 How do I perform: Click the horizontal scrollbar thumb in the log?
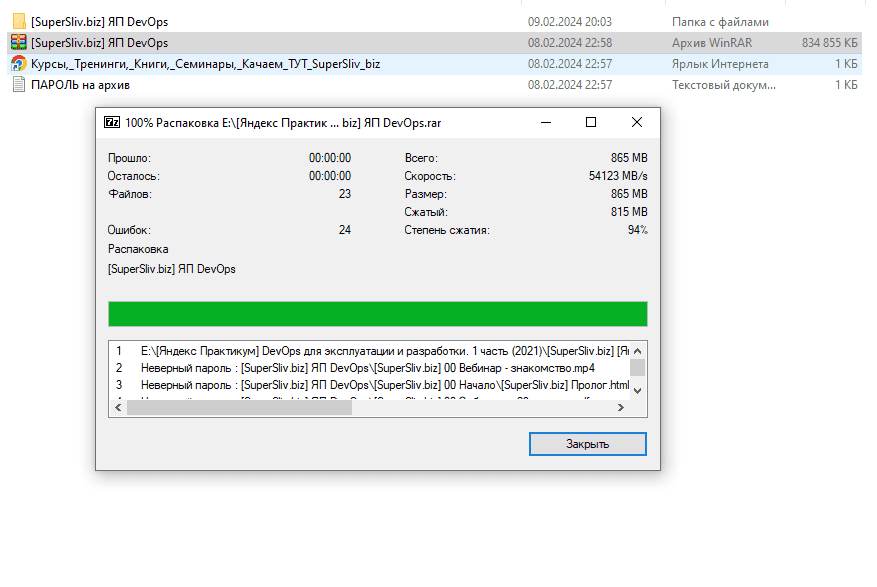pos(238,408)
